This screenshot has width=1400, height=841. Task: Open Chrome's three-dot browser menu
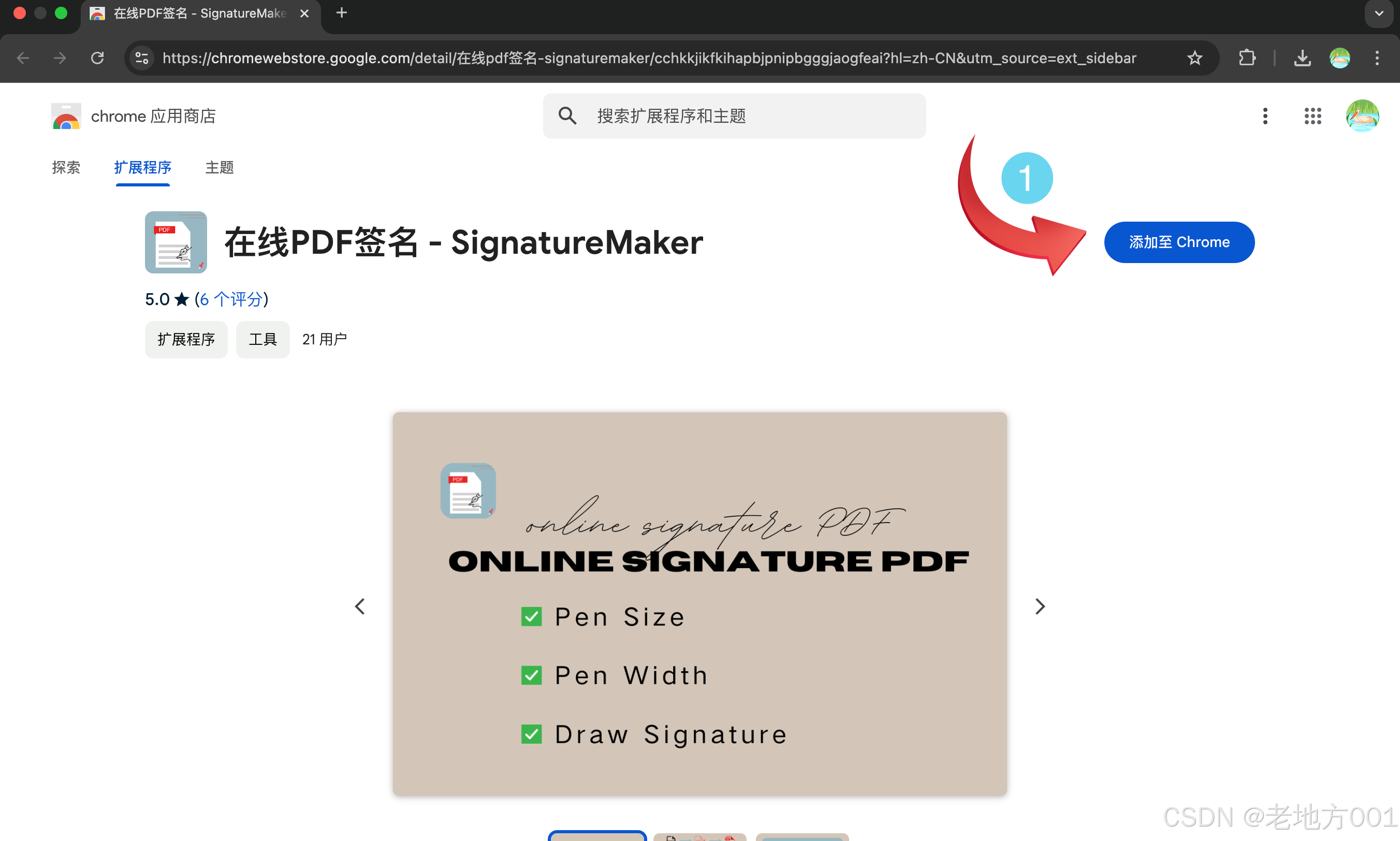(x=1377, y=58)
